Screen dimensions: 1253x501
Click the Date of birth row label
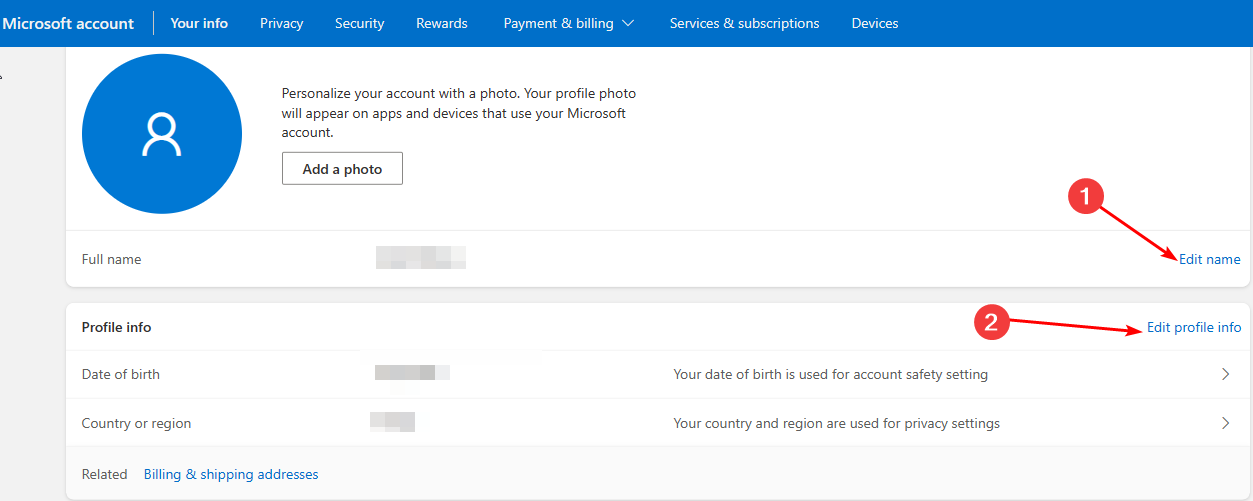120,374
